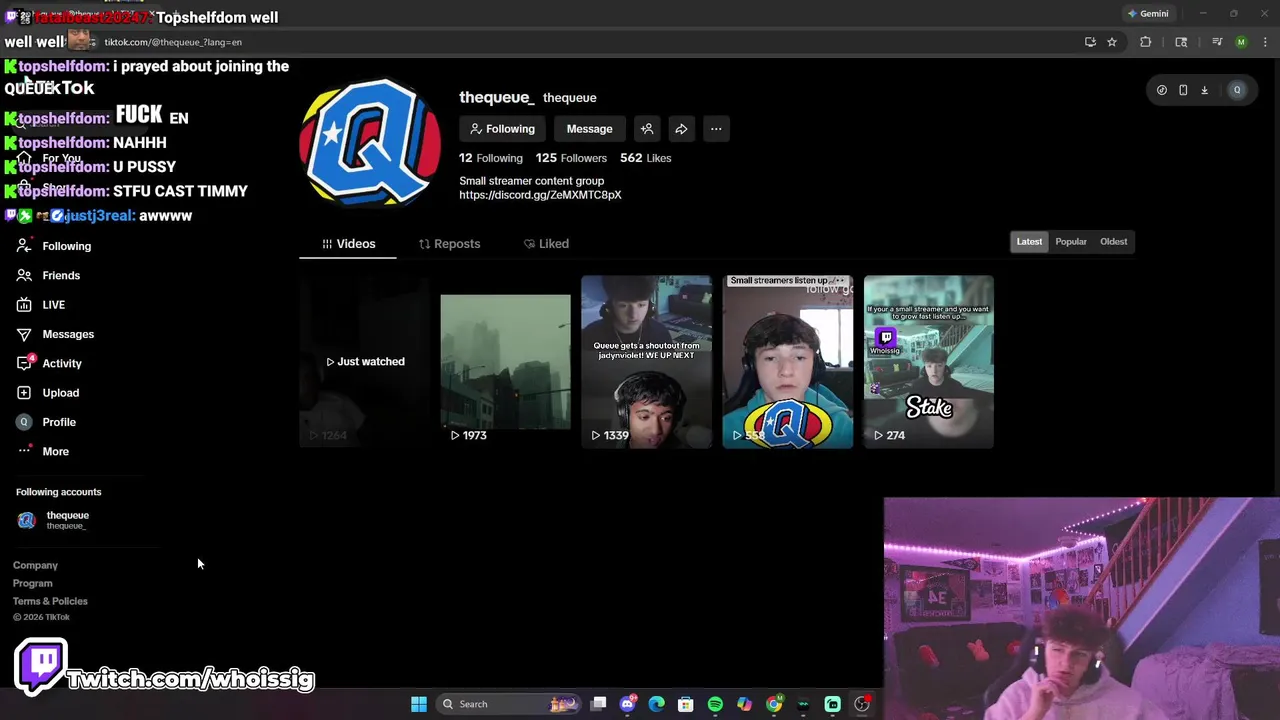Image resolution: width=1280 pixels, height=720 pixels.
Task: Open LIVE in the sidebar
Action: (53, 305)
